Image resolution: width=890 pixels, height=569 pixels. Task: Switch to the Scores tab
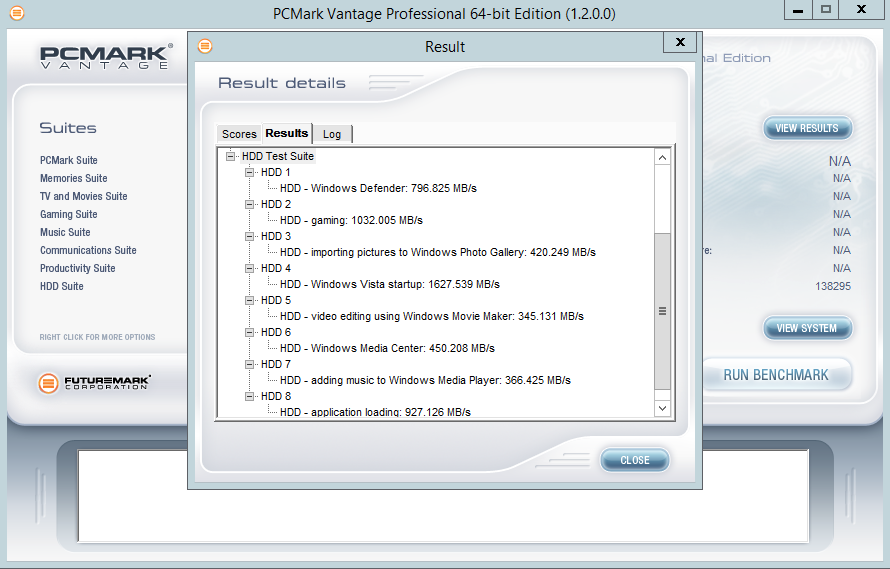coord(239,134)
